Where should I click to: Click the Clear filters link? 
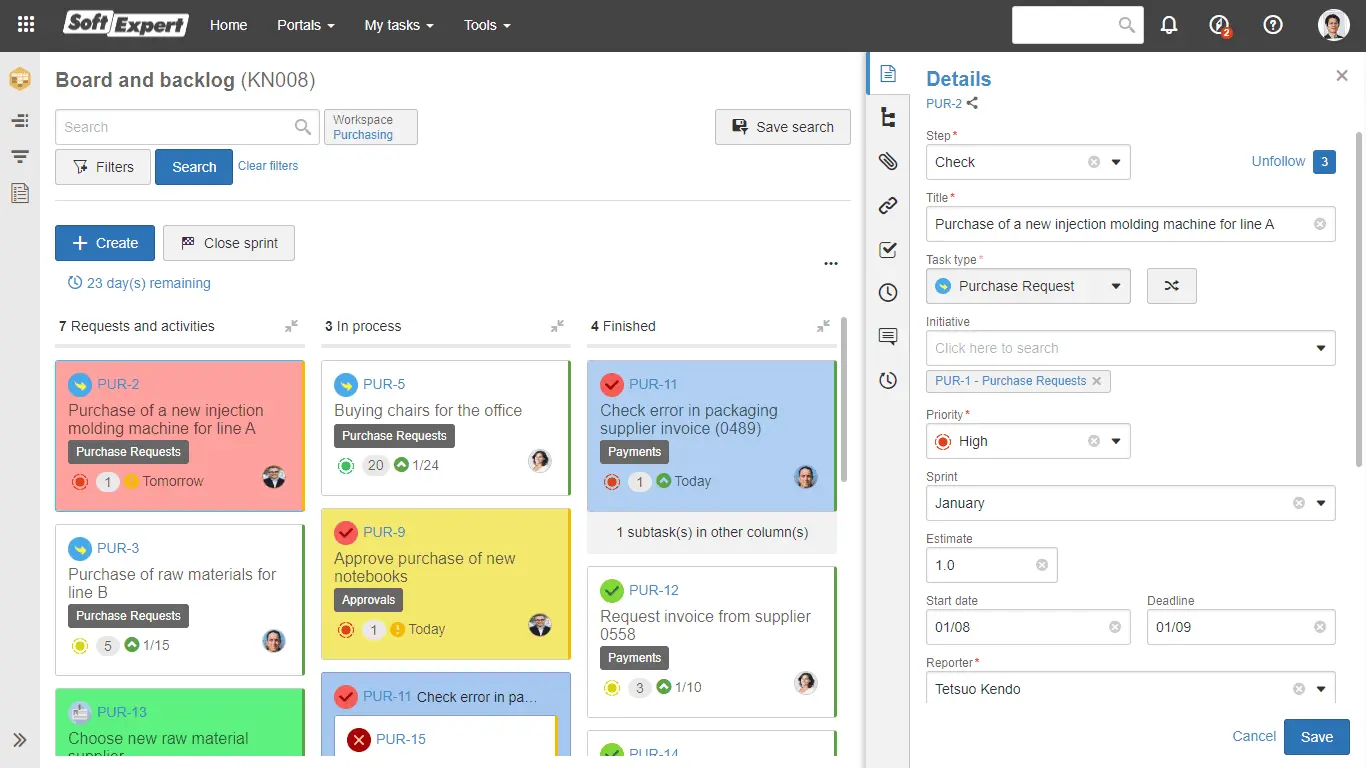pyautogui.click(x=268, y=166)
